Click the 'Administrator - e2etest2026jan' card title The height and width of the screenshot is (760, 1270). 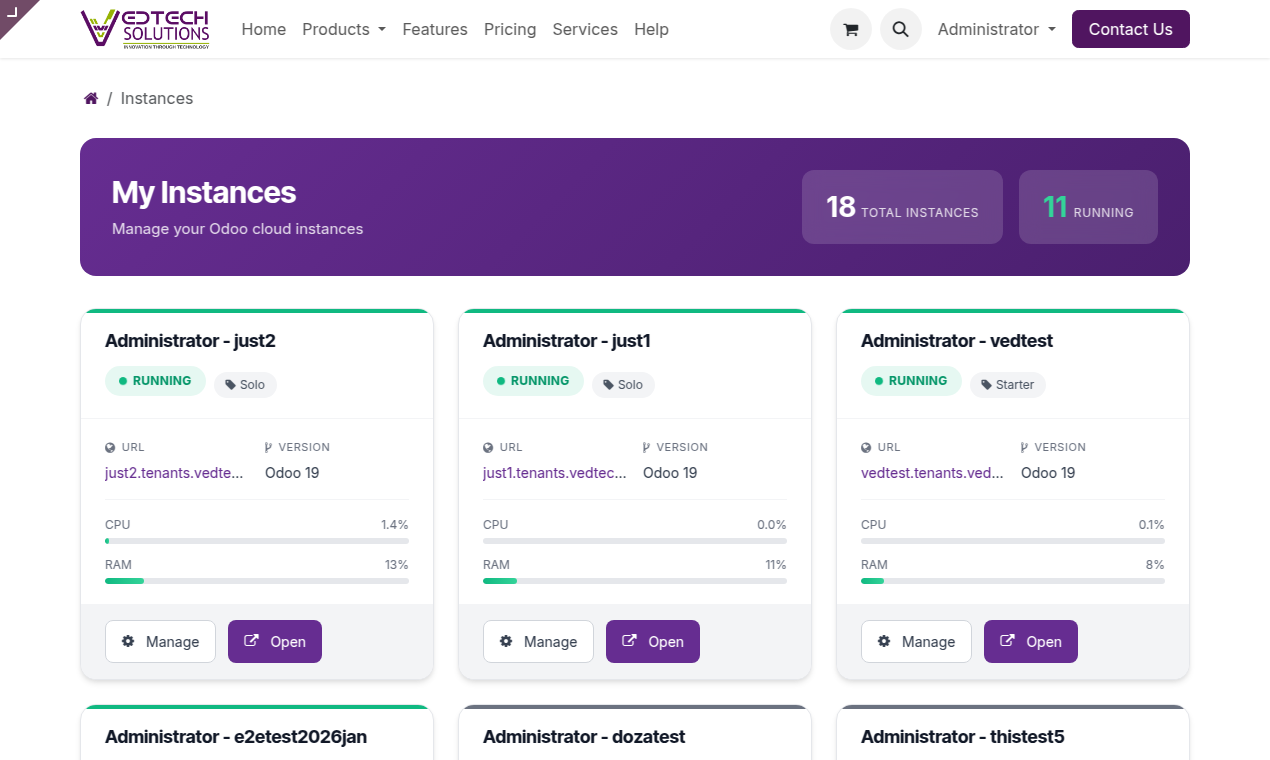tap(236, 737)
